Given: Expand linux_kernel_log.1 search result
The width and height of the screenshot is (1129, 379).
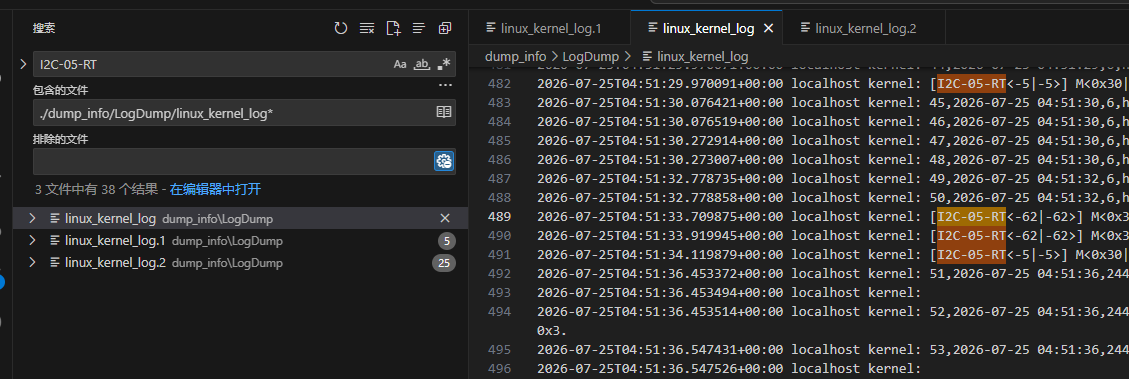Looking at the screenshot, I should coord(32,241).
